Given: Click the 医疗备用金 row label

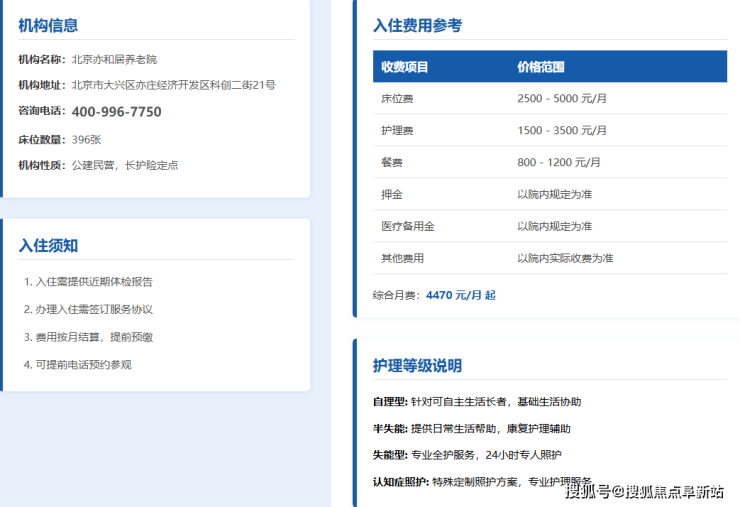Looking at the screenshot, I should tap(408, 227).
